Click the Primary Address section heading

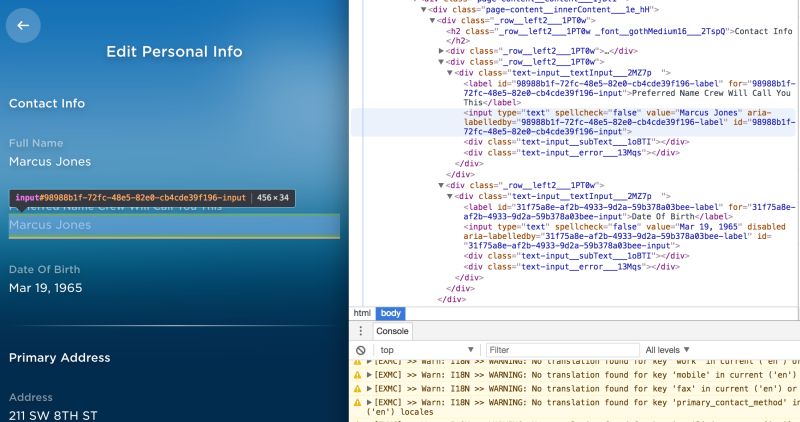point(60,358)
